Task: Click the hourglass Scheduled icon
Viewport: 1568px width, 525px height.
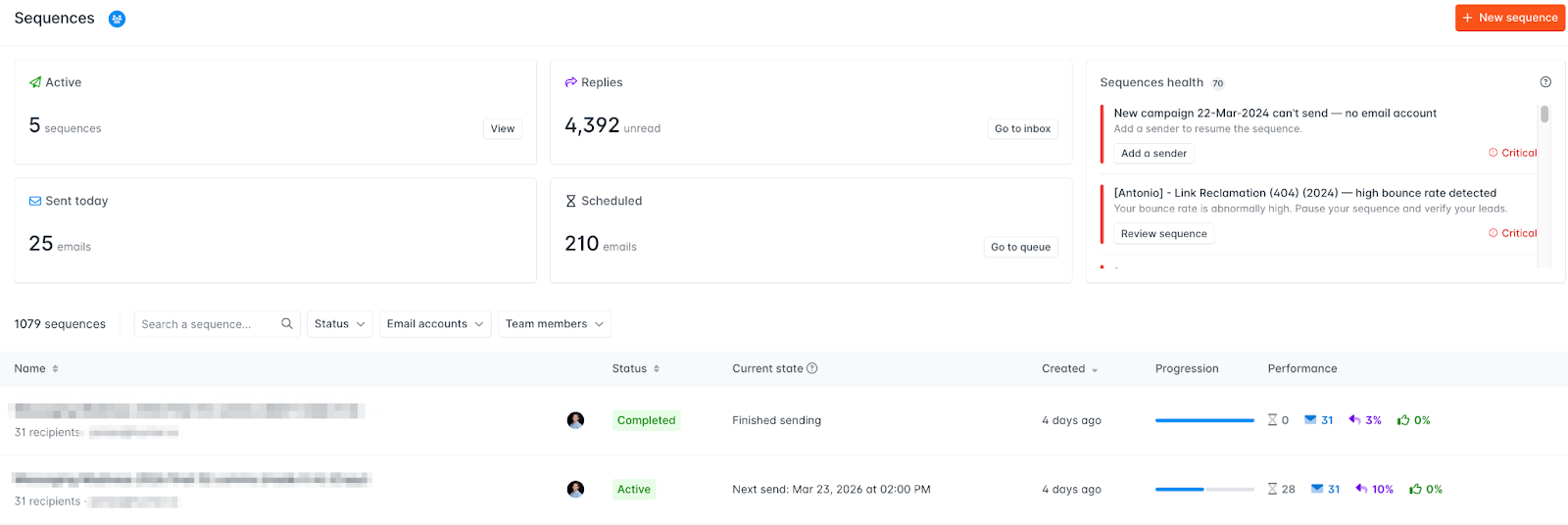Action: pos(570,201)
